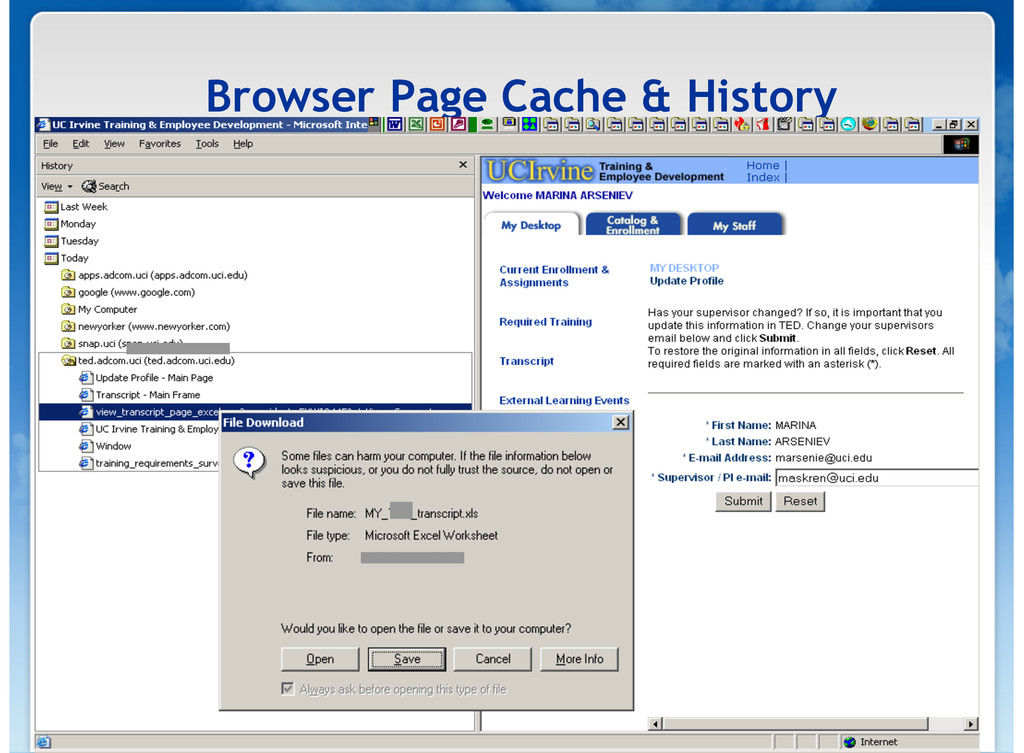The width and height of the screenshot is (1024, 753).
Task: Click the Internet zone globe in status bar
Action: coord(850,742)
